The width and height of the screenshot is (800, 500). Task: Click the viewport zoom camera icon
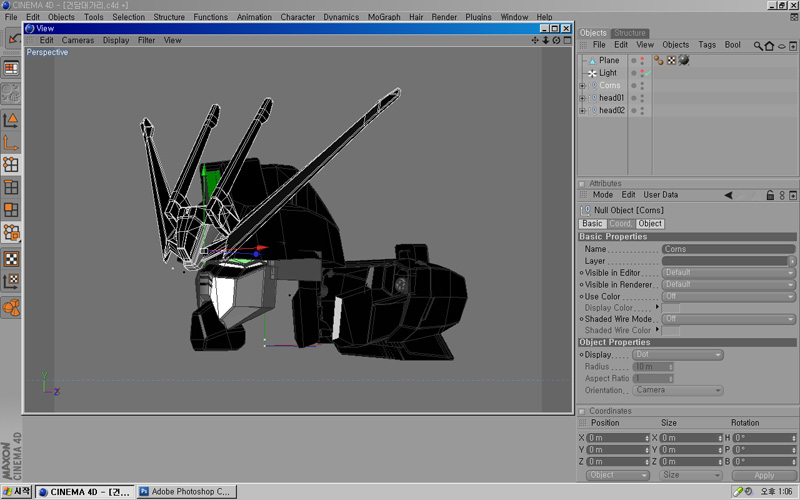[545, 40]
